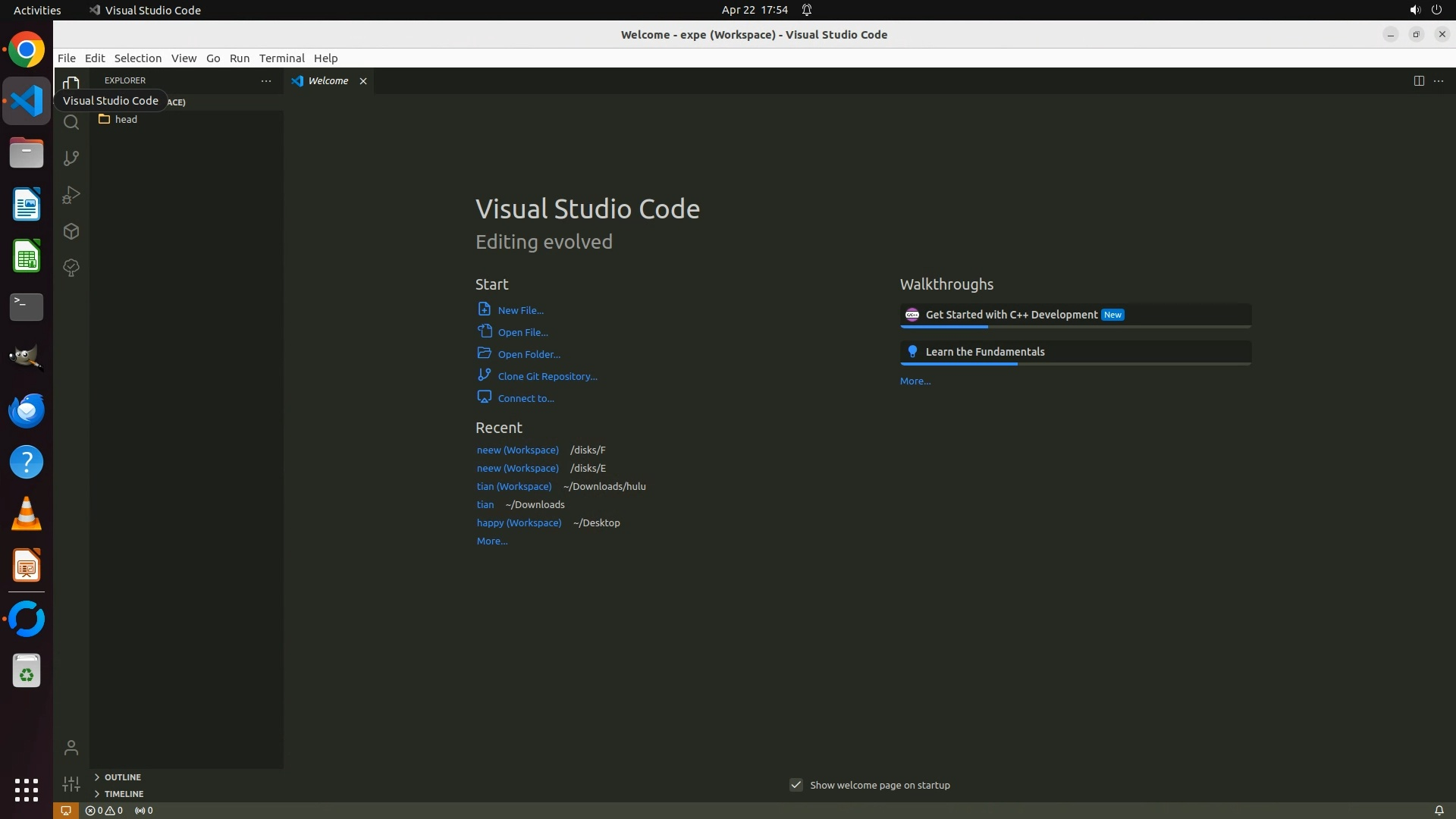Open the Search view in activity bar
This screenshot has height=819, width=1456.
(71, 122)
